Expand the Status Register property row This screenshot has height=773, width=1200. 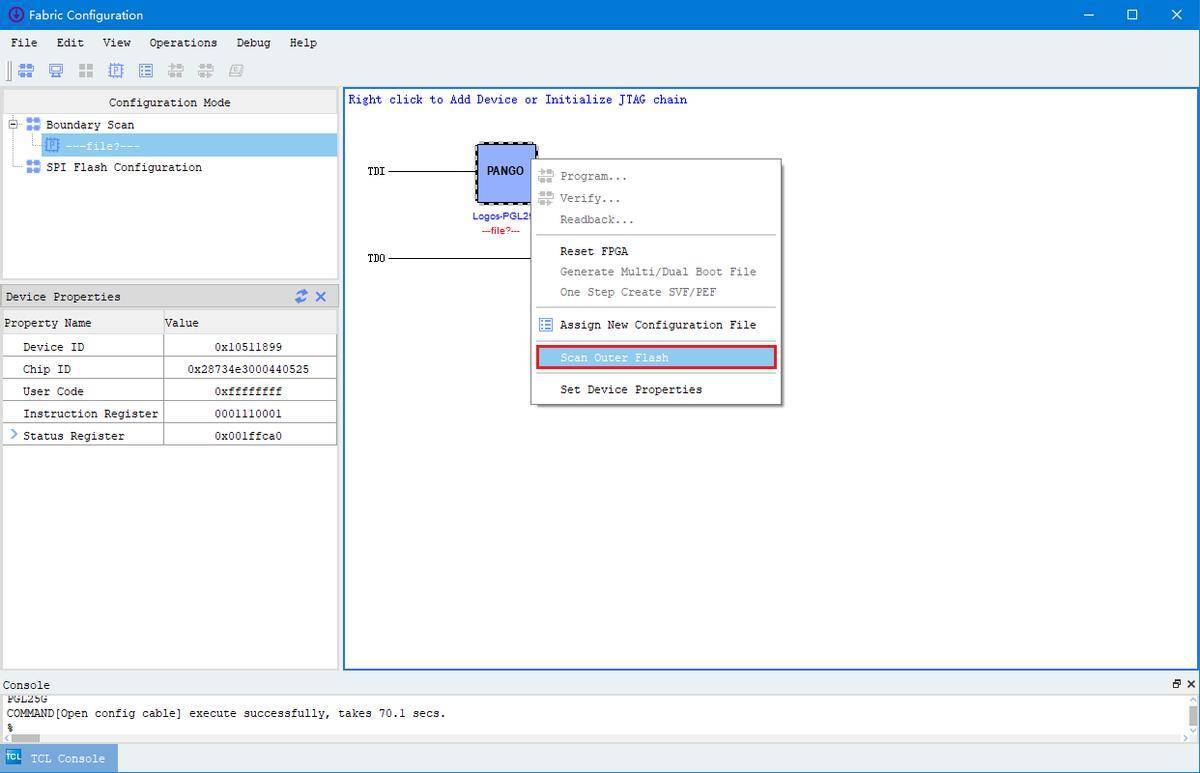pyautogui.click(x=14, y=435)
